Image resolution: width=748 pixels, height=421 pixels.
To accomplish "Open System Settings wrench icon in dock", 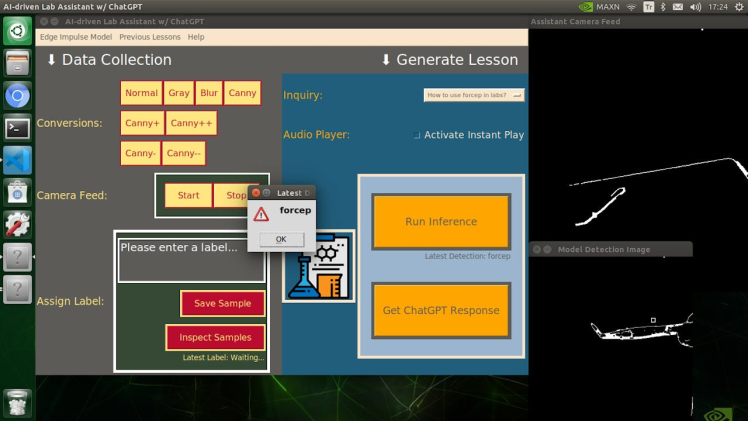I will click(17, 224).
